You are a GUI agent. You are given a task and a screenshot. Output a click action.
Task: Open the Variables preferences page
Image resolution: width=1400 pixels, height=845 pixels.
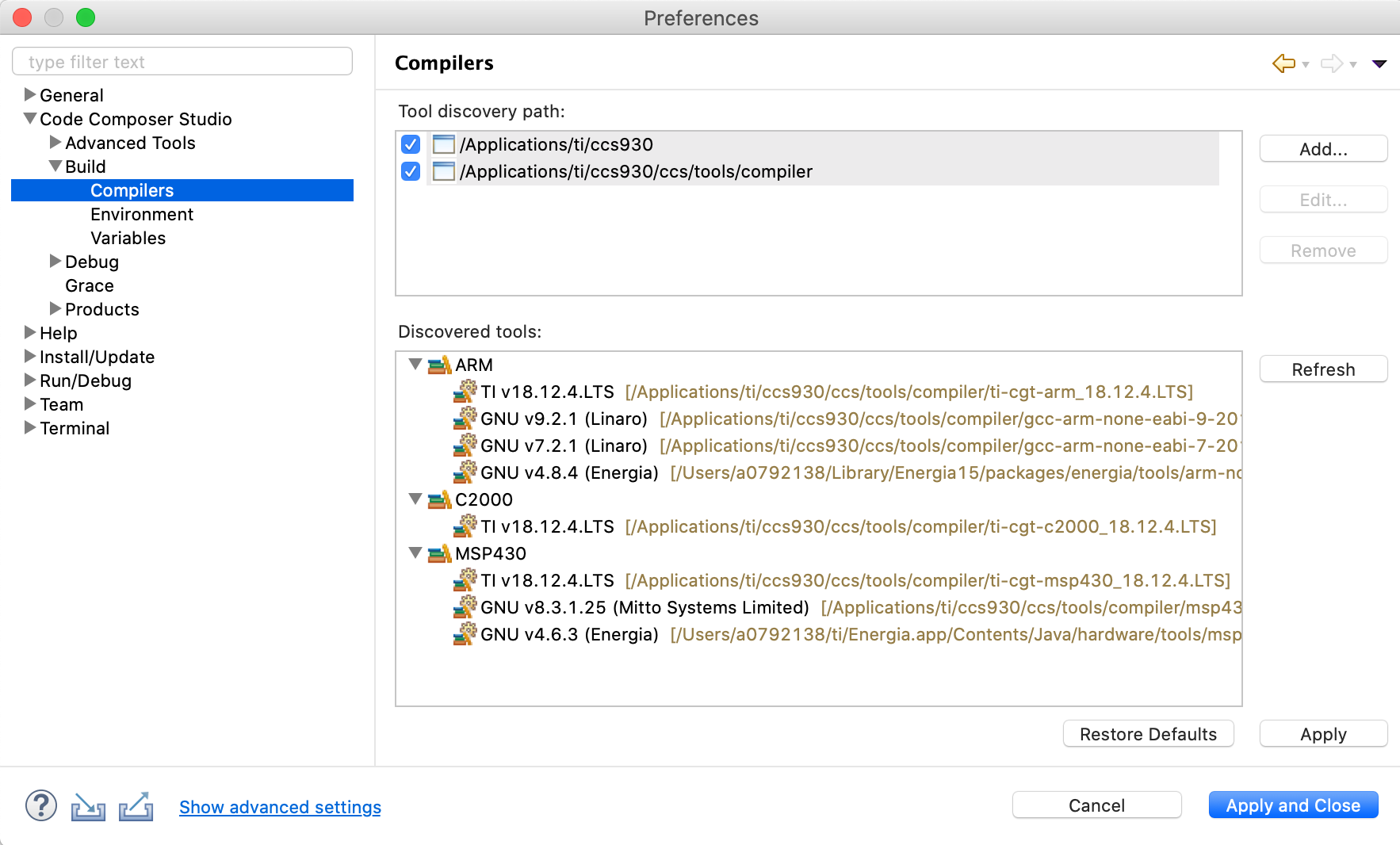[128, 238]
